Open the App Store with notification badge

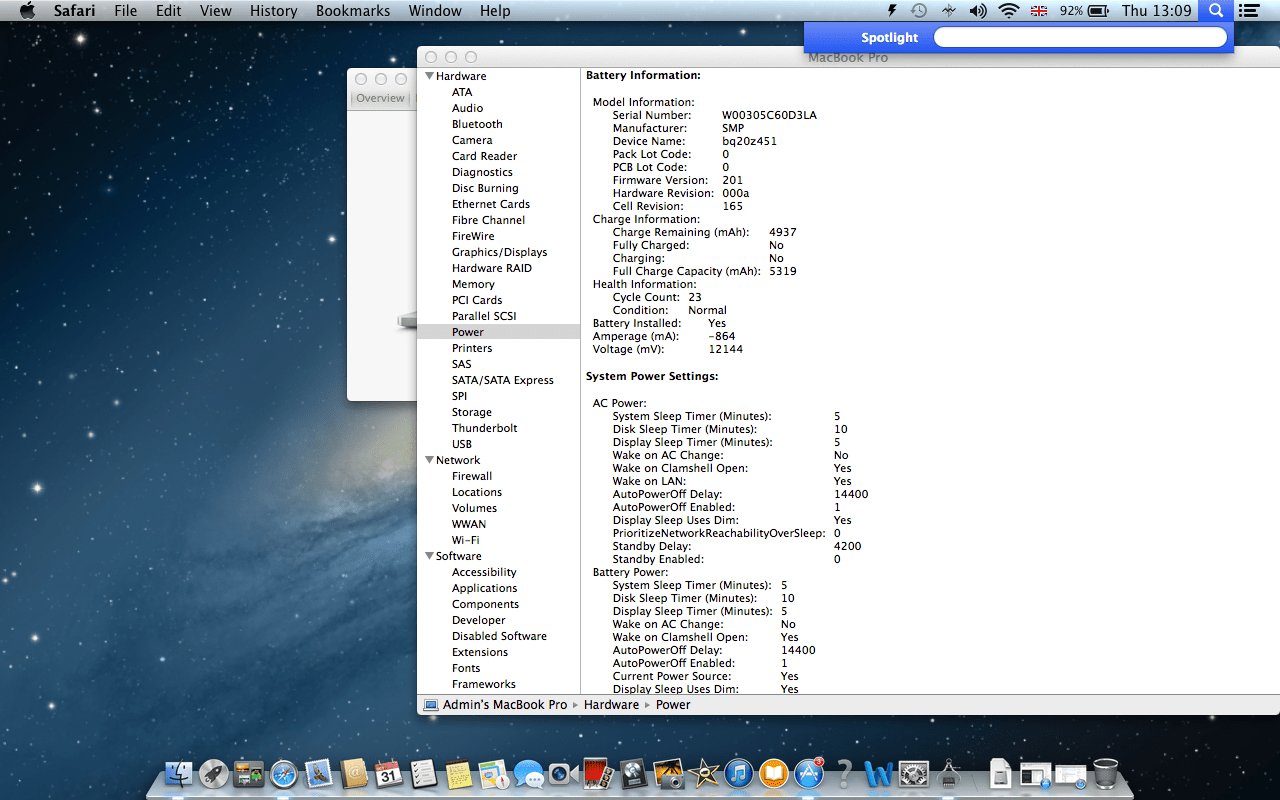pos(808,776)
